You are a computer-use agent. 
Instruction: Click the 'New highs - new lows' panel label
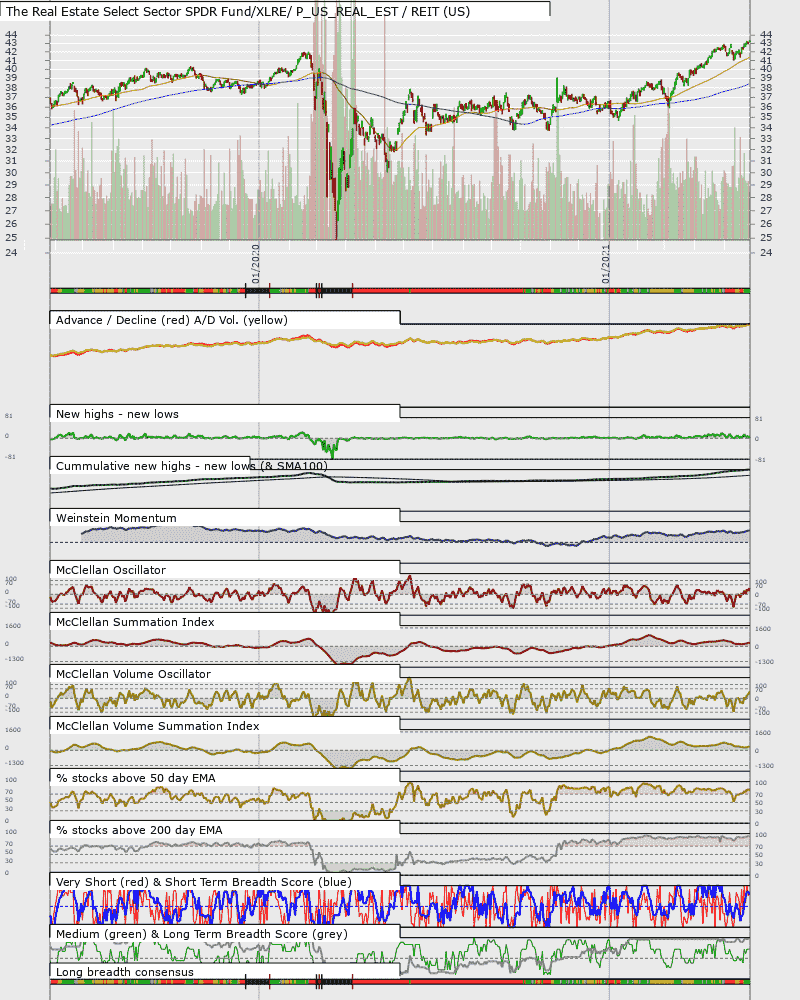[x=117, y=414]
